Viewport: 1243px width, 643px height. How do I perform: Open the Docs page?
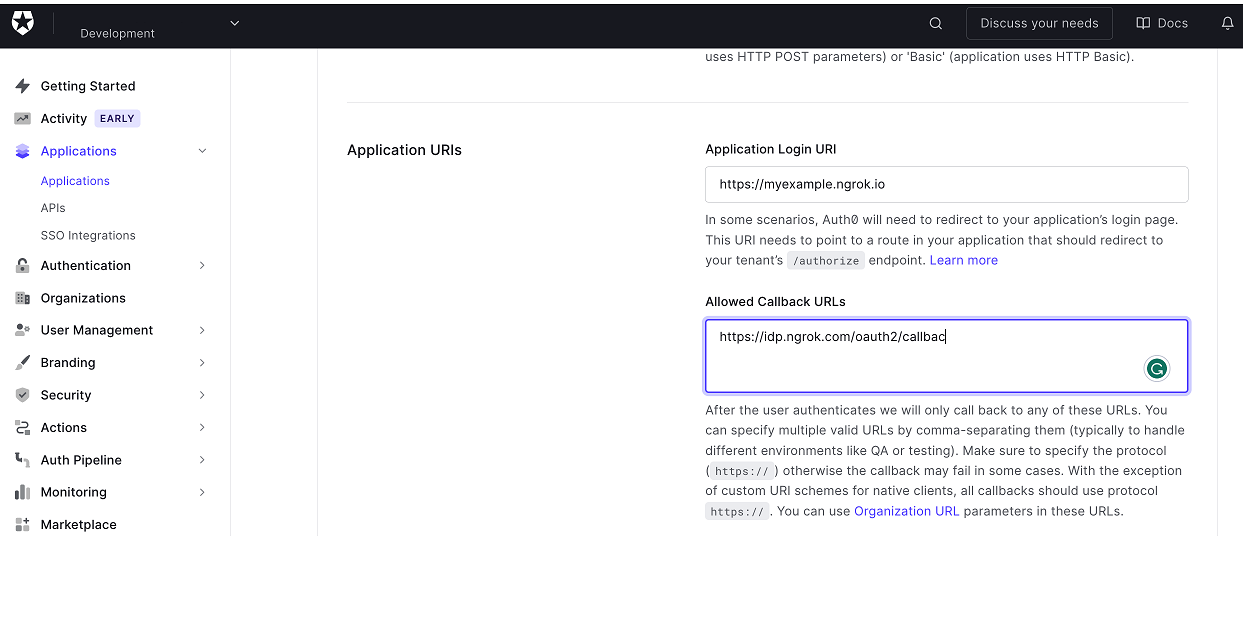pyautogui.click(x=1161, y=22)
